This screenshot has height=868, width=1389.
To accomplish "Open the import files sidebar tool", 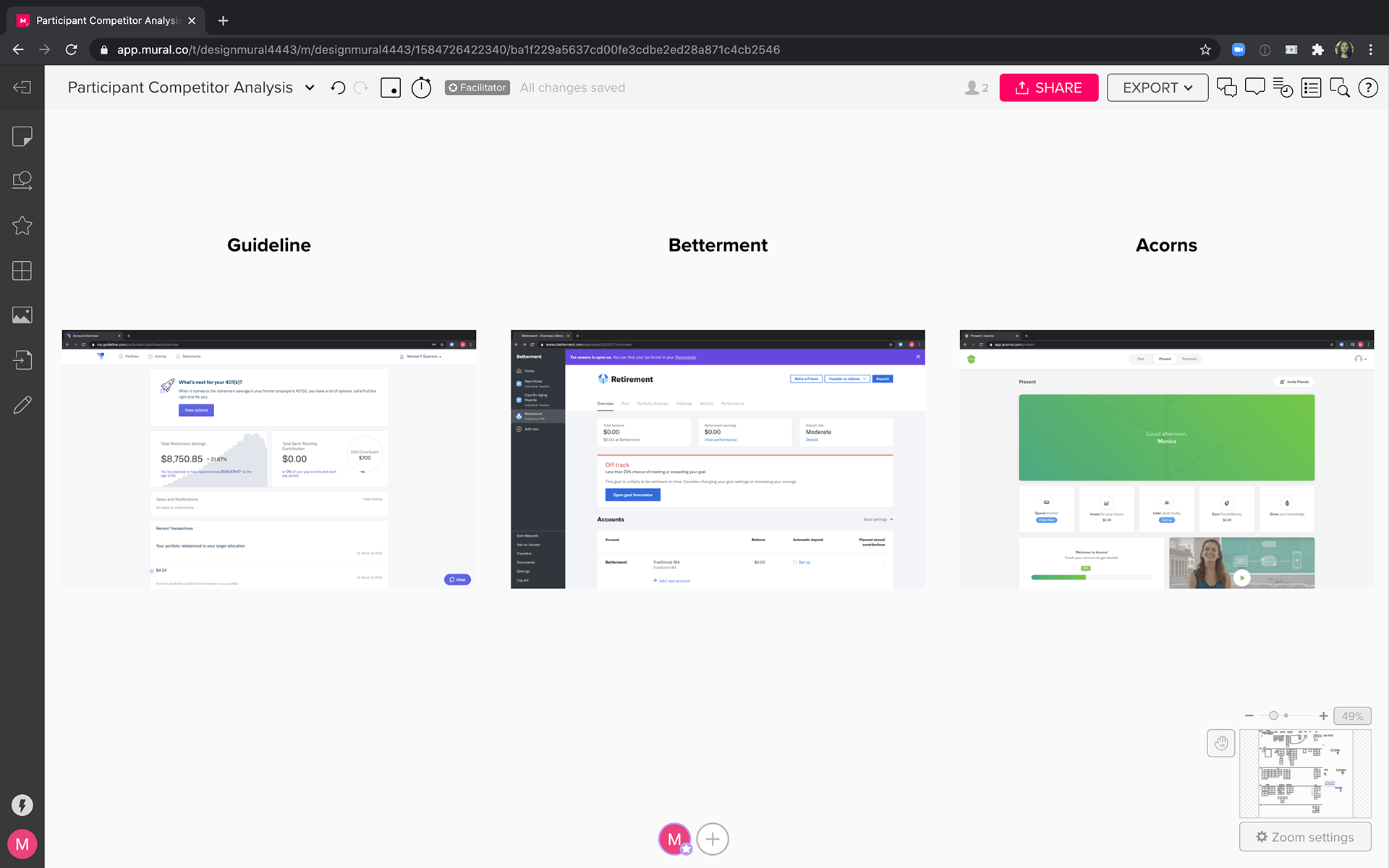I will (x=22, y=359).
